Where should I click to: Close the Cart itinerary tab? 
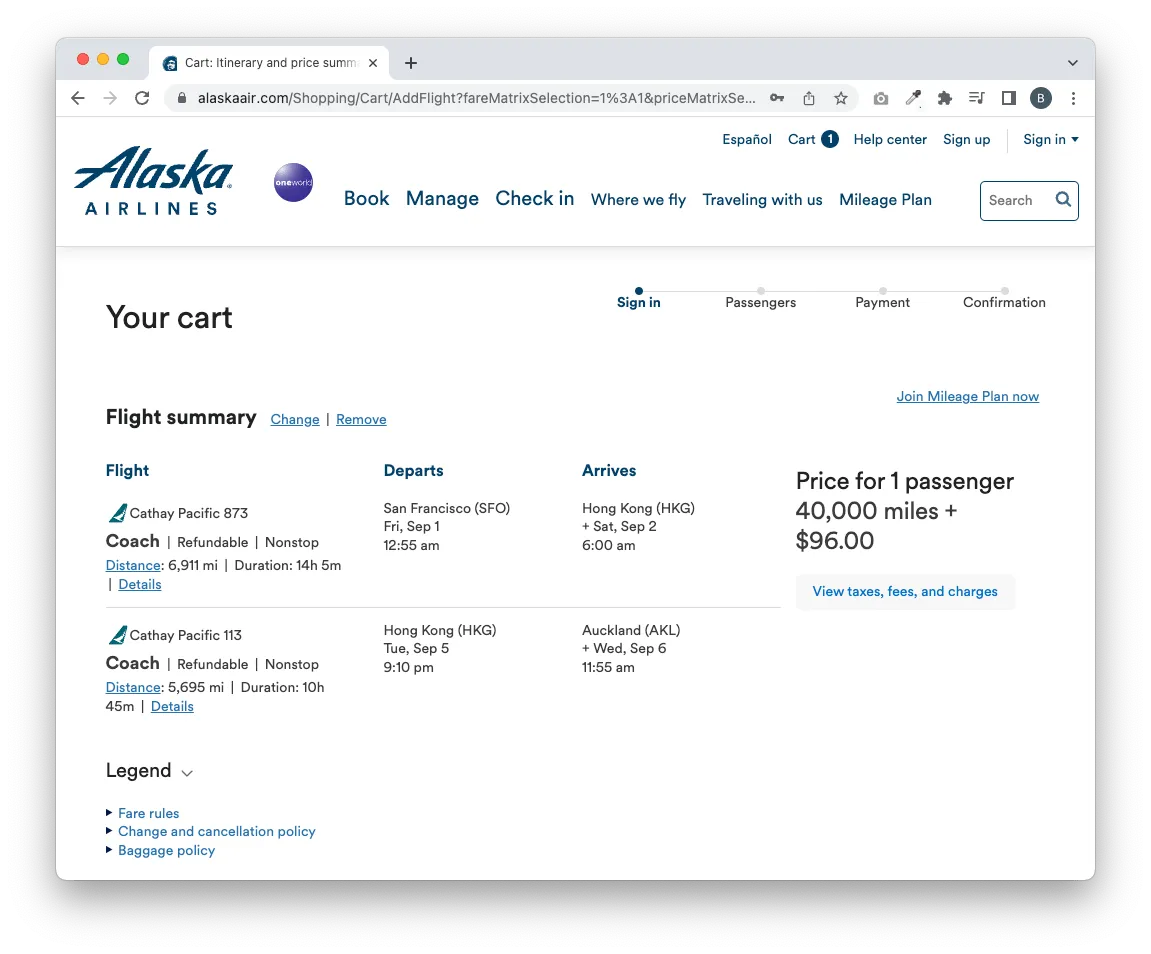[373, 63]
